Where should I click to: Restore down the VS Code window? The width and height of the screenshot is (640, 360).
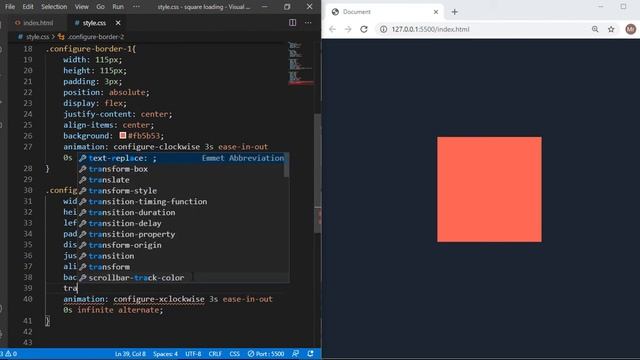point(287,7)
